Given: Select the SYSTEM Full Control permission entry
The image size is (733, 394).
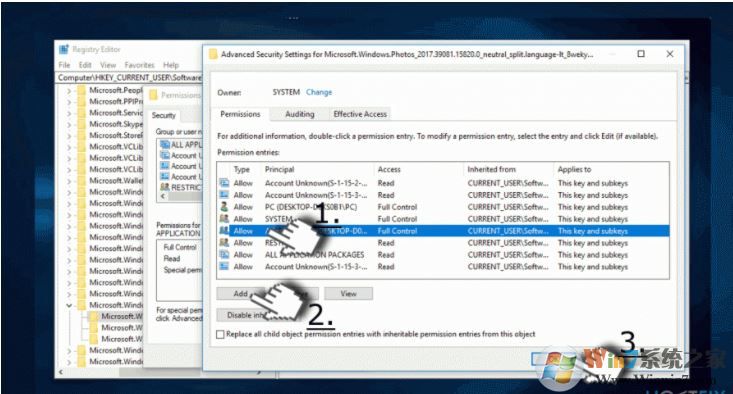Looking at the screenshot, I should click(444, 219).
